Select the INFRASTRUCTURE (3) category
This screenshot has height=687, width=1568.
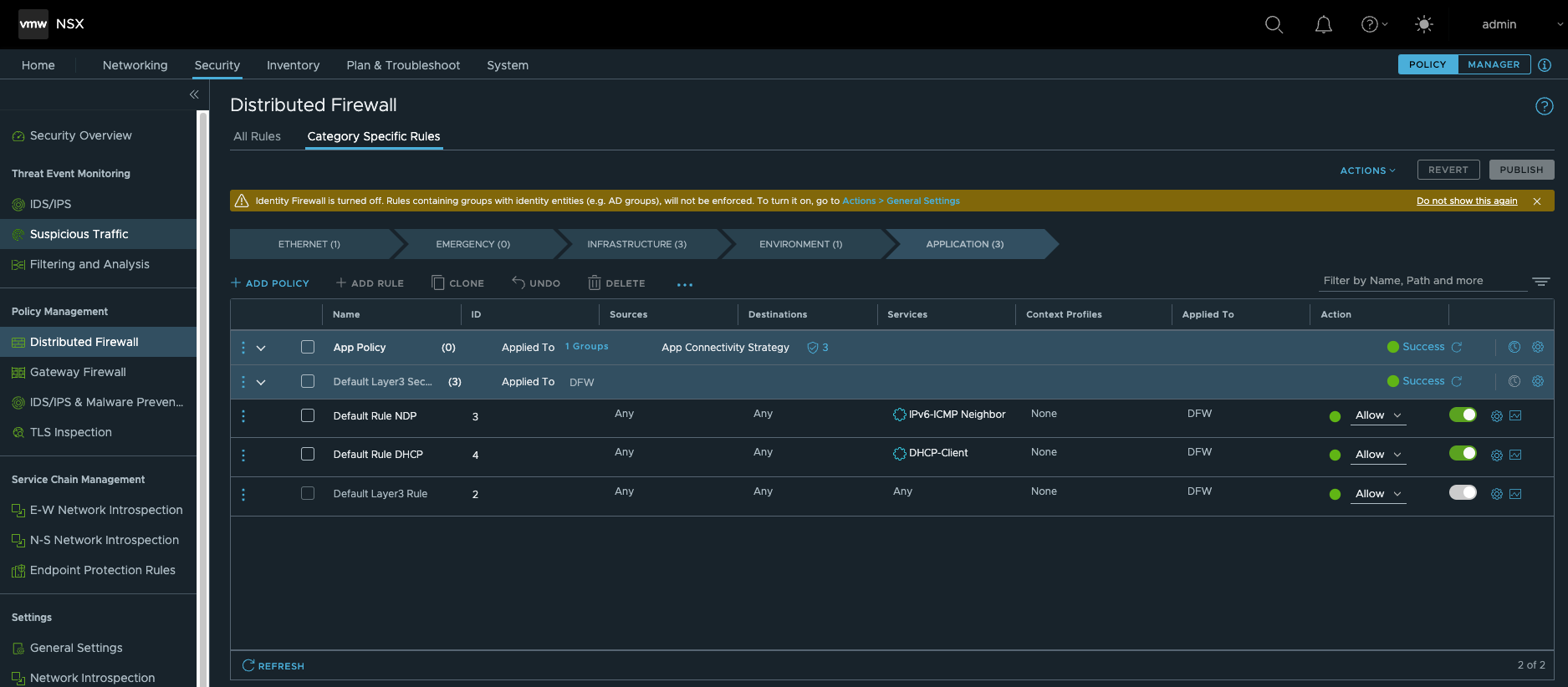[637, 244]
